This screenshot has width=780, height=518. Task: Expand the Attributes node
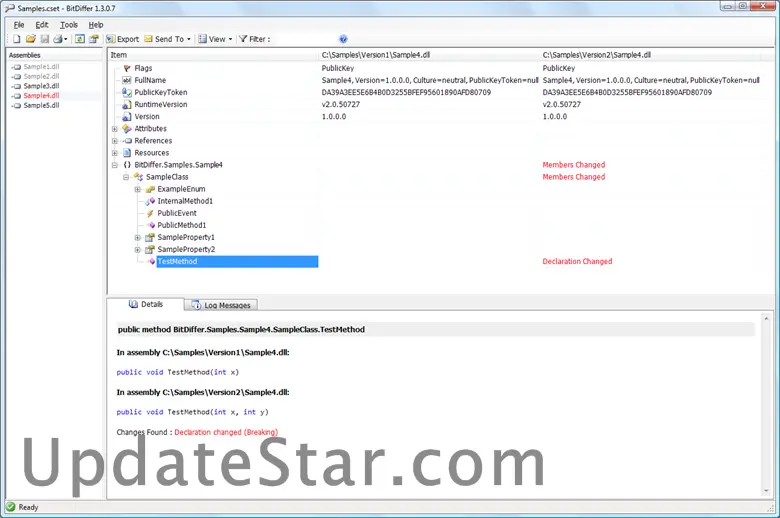(x=115, y=129)
